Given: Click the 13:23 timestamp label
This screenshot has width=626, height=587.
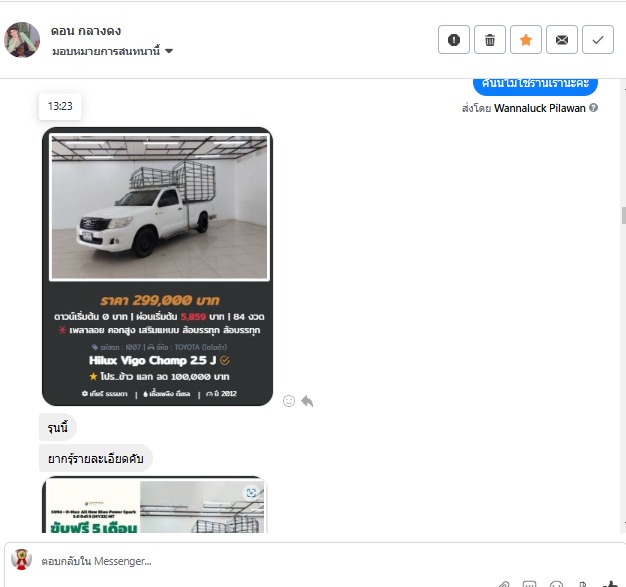Looking at the screenshot, I should pyautogui.click(x=60, y=106).
